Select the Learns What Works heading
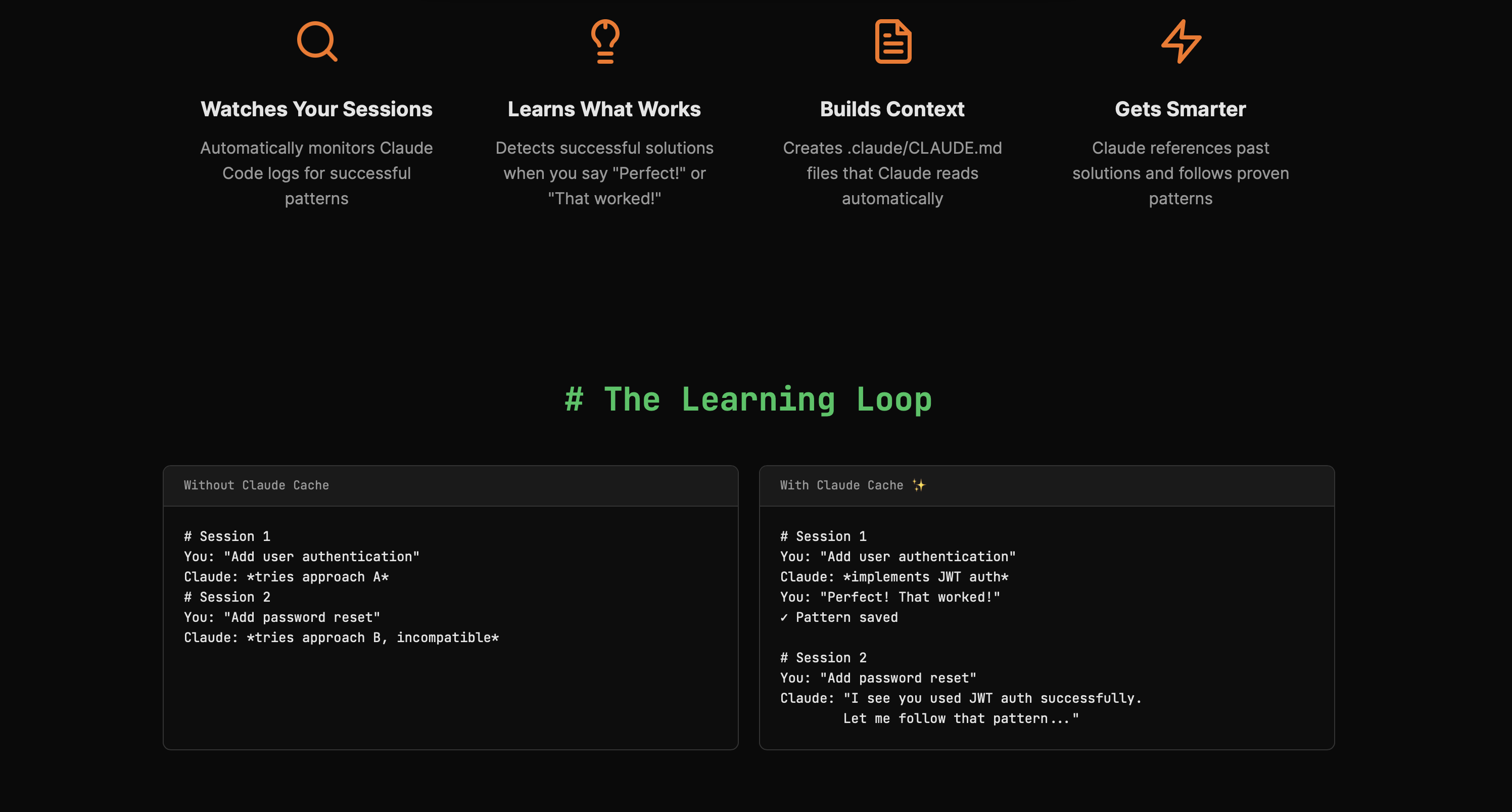1512x812 pixels. click(604, 109)
